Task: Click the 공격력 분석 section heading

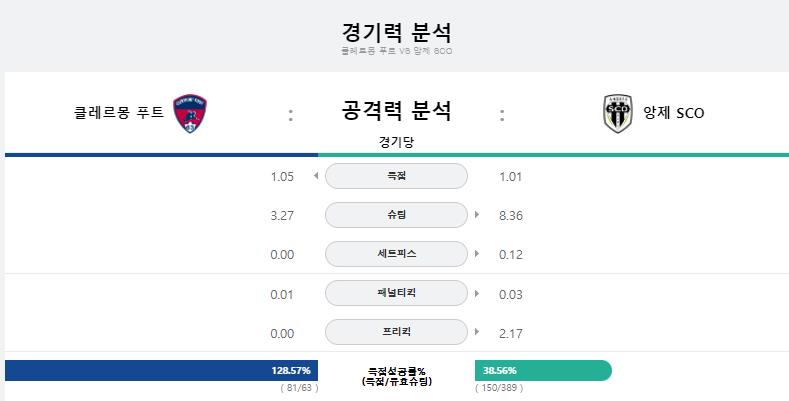Action: [396, 111]
